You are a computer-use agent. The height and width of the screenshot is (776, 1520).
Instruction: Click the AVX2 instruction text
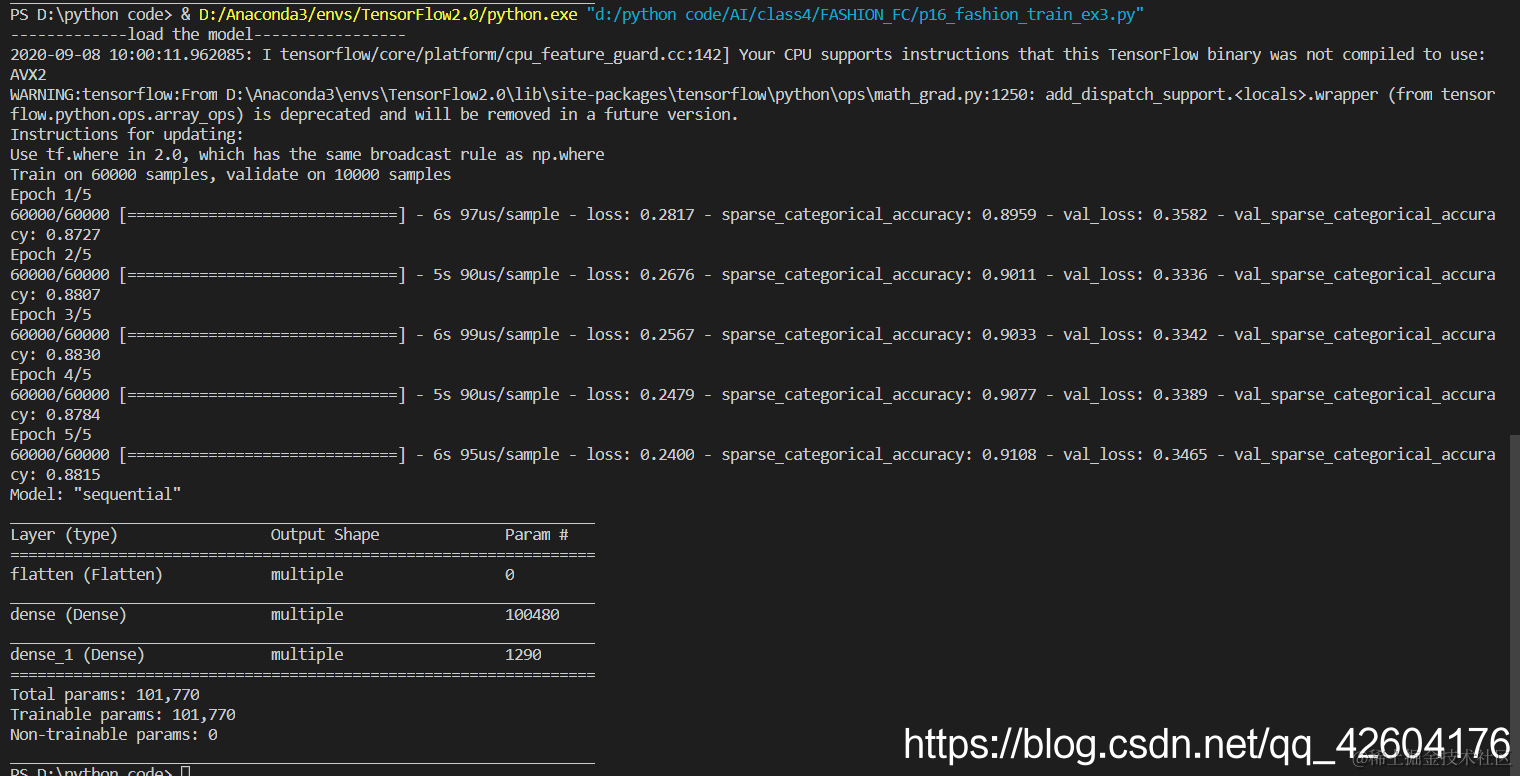[x=28, y=74]
